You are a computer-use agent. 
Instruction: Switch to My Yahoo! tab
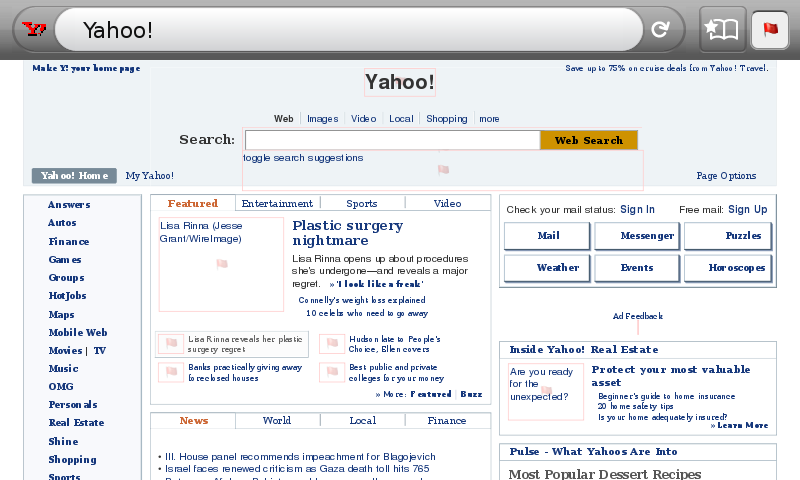coord(149,175)
